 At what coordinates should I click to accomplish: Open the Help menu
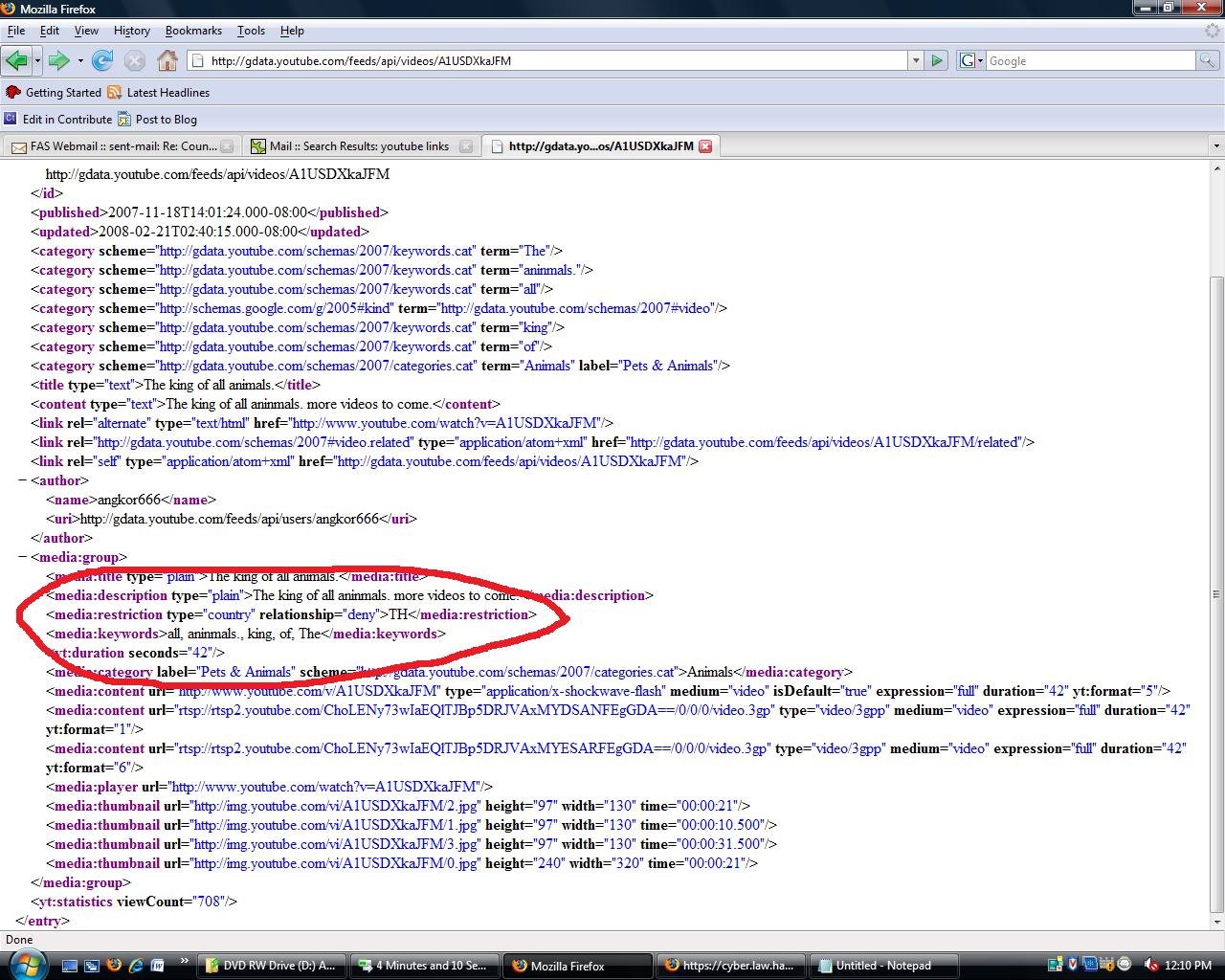click(x=292, y=31)
